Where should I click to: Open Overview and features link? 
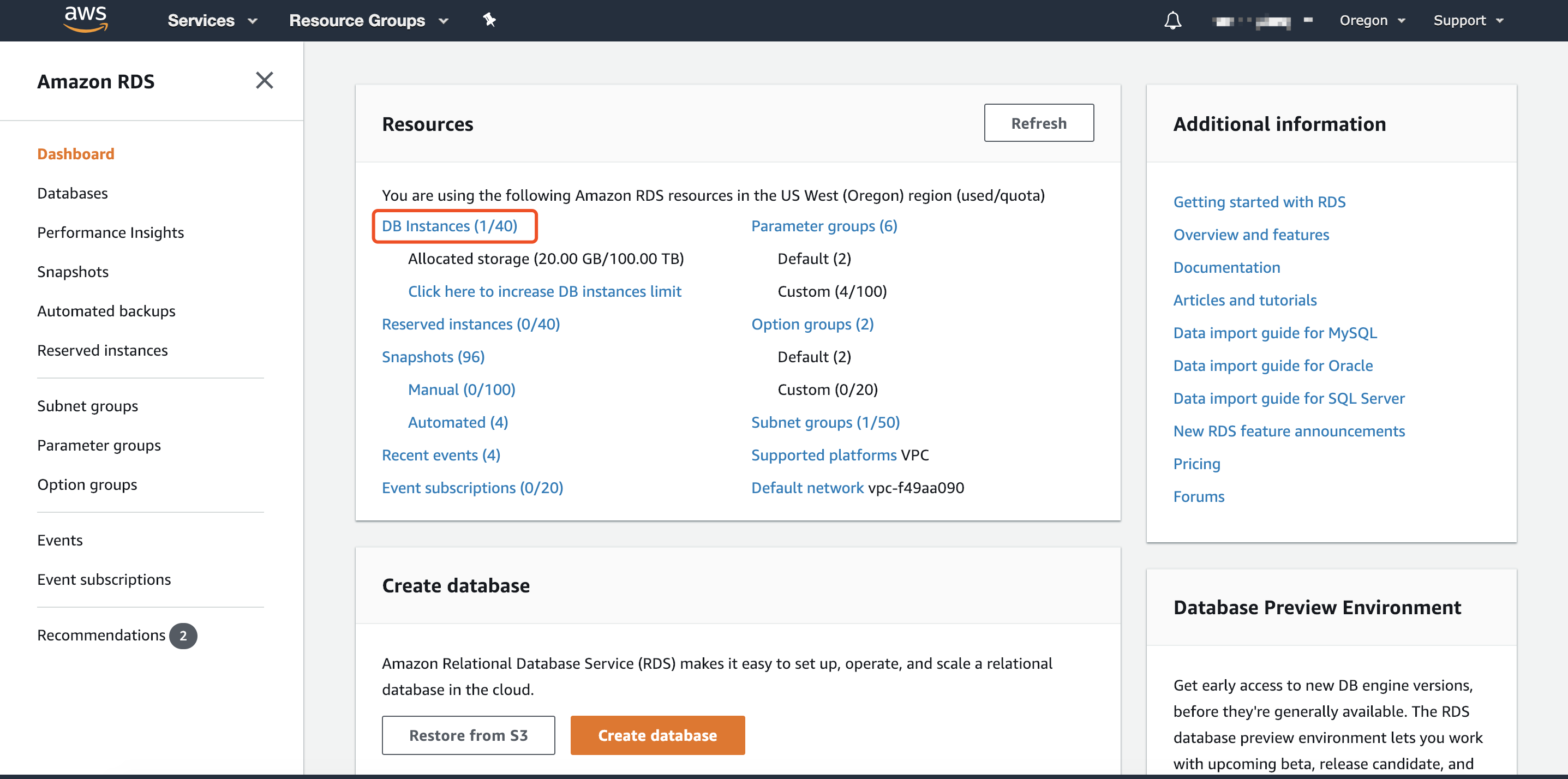click(x=1251, y=235)
